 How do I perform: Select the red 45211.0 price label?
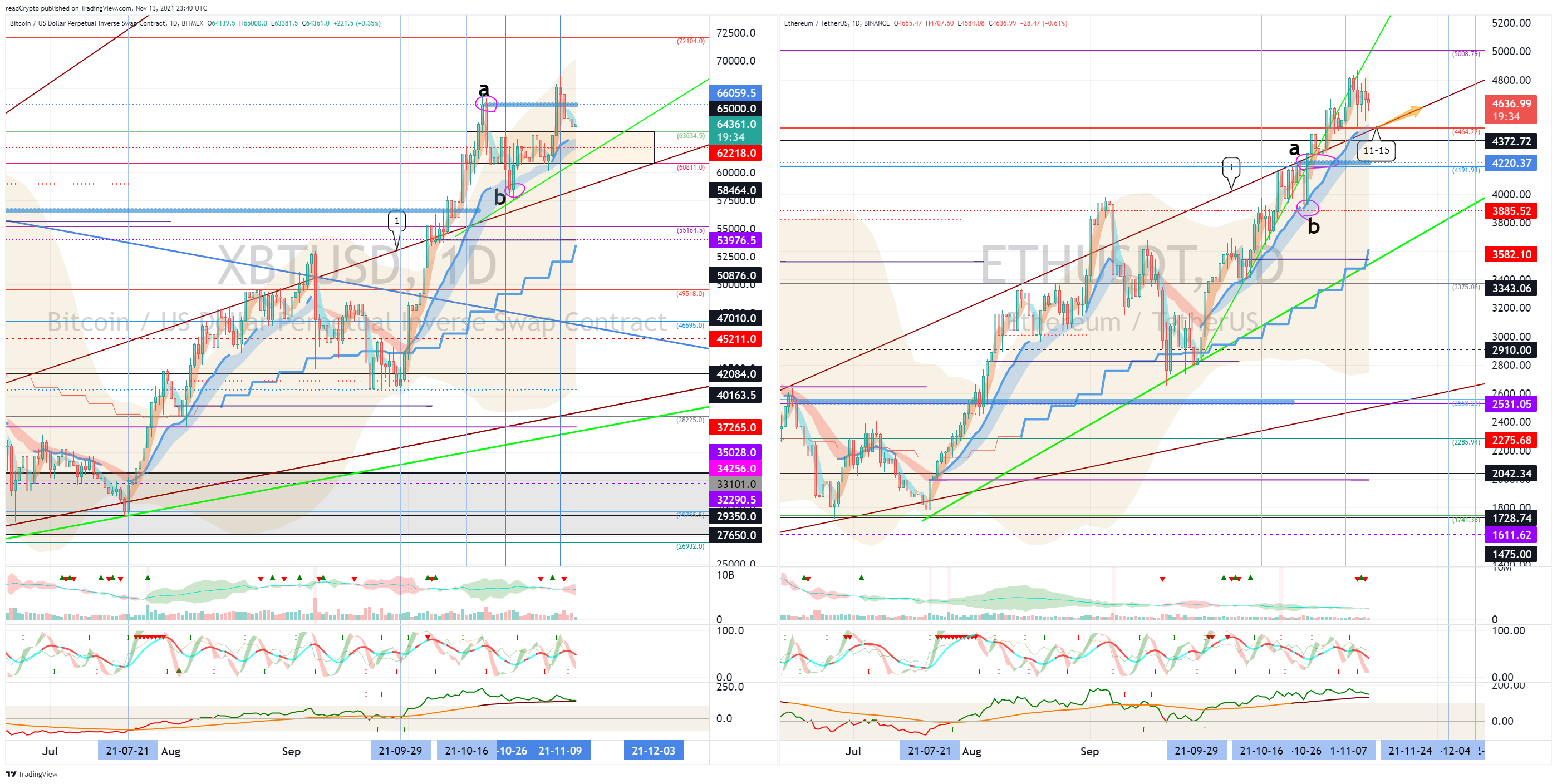coord(735,339)
